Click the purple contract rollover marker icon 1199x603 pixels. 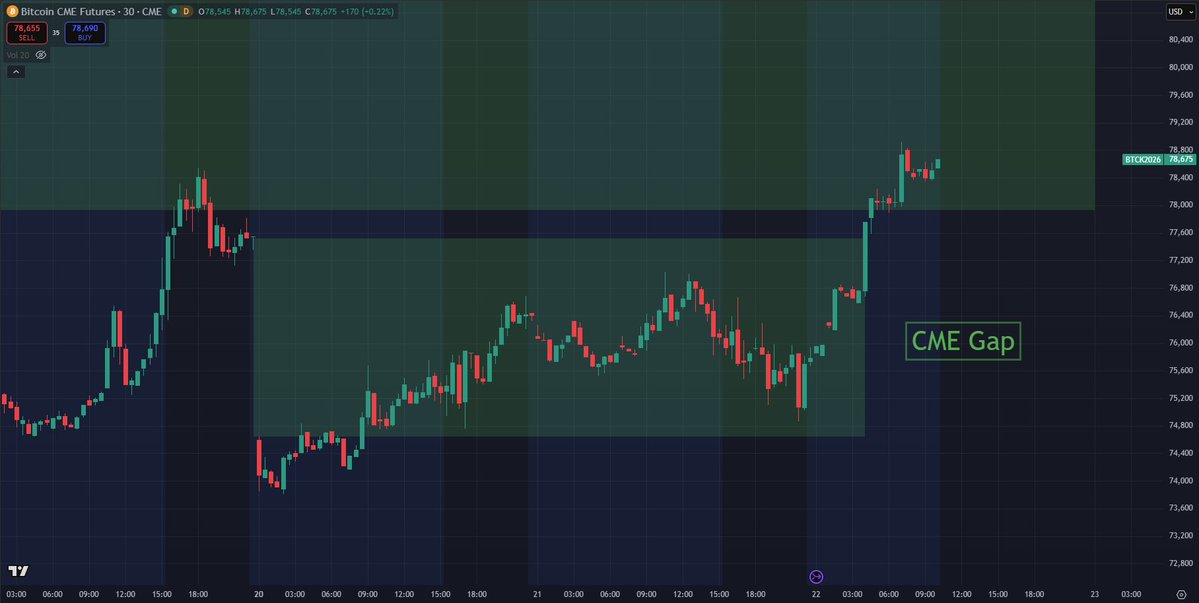click(x=816, y=576)
